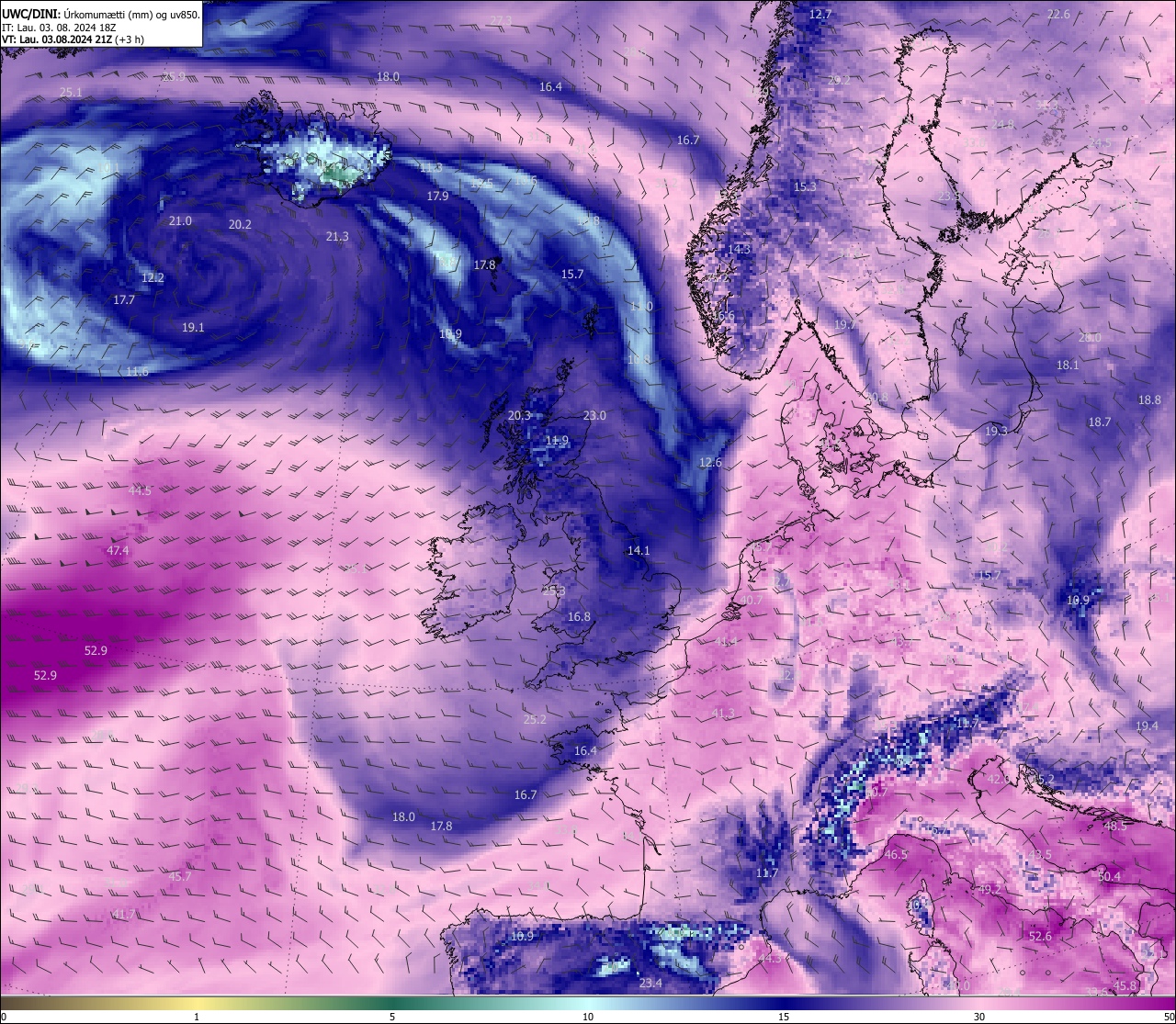
Task: Click the color scale tick label 30
Action: 979,1017
